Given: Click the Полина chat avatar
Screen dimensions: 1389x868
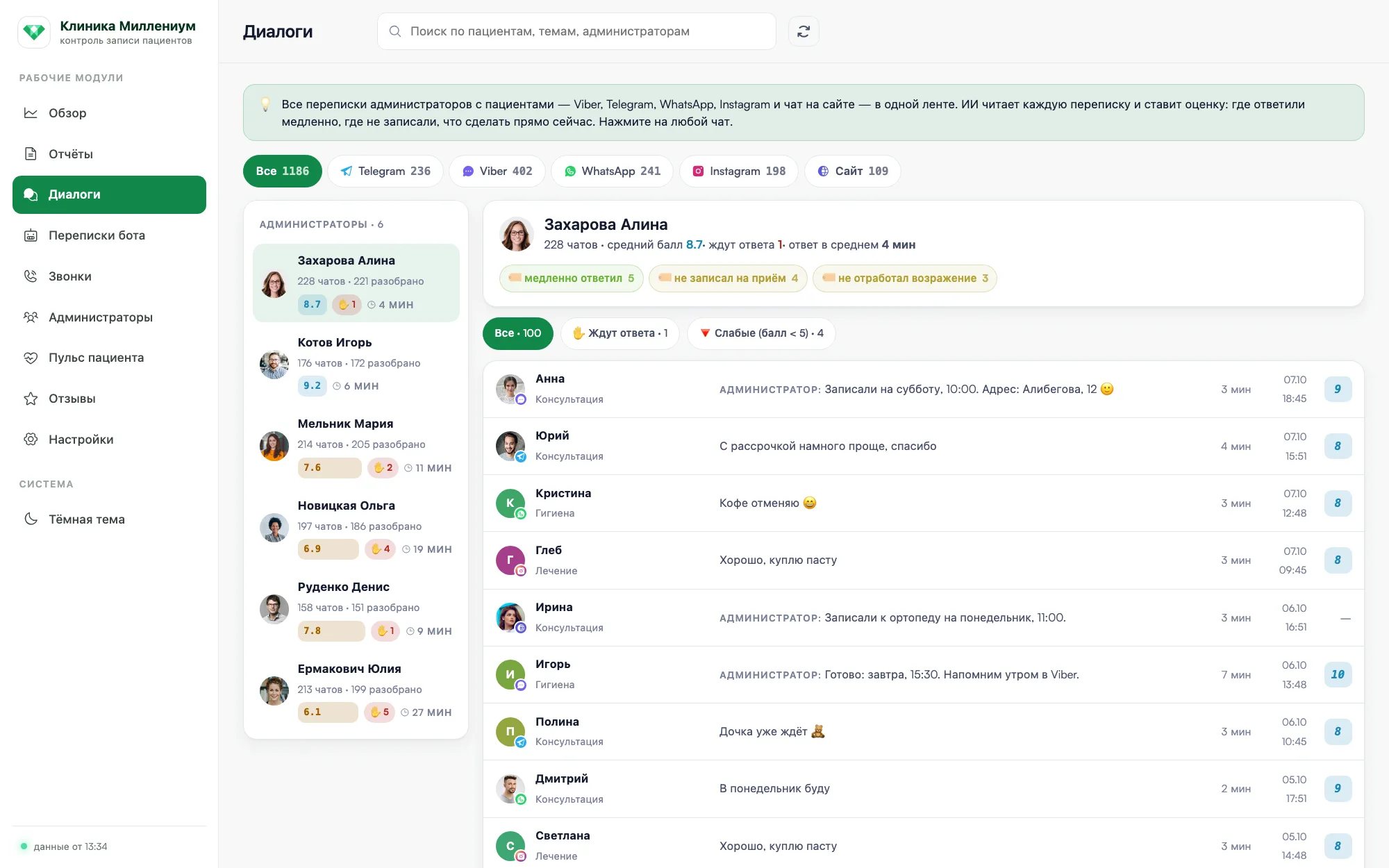Looking at the screenshot, I should 510,731.
